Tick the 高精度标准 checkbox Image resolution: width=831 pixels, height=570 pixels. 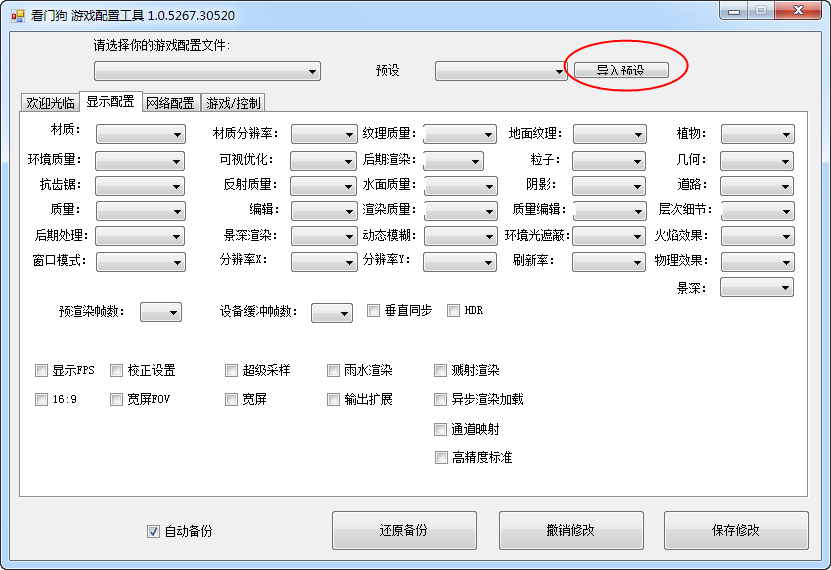tap(441, 458)
